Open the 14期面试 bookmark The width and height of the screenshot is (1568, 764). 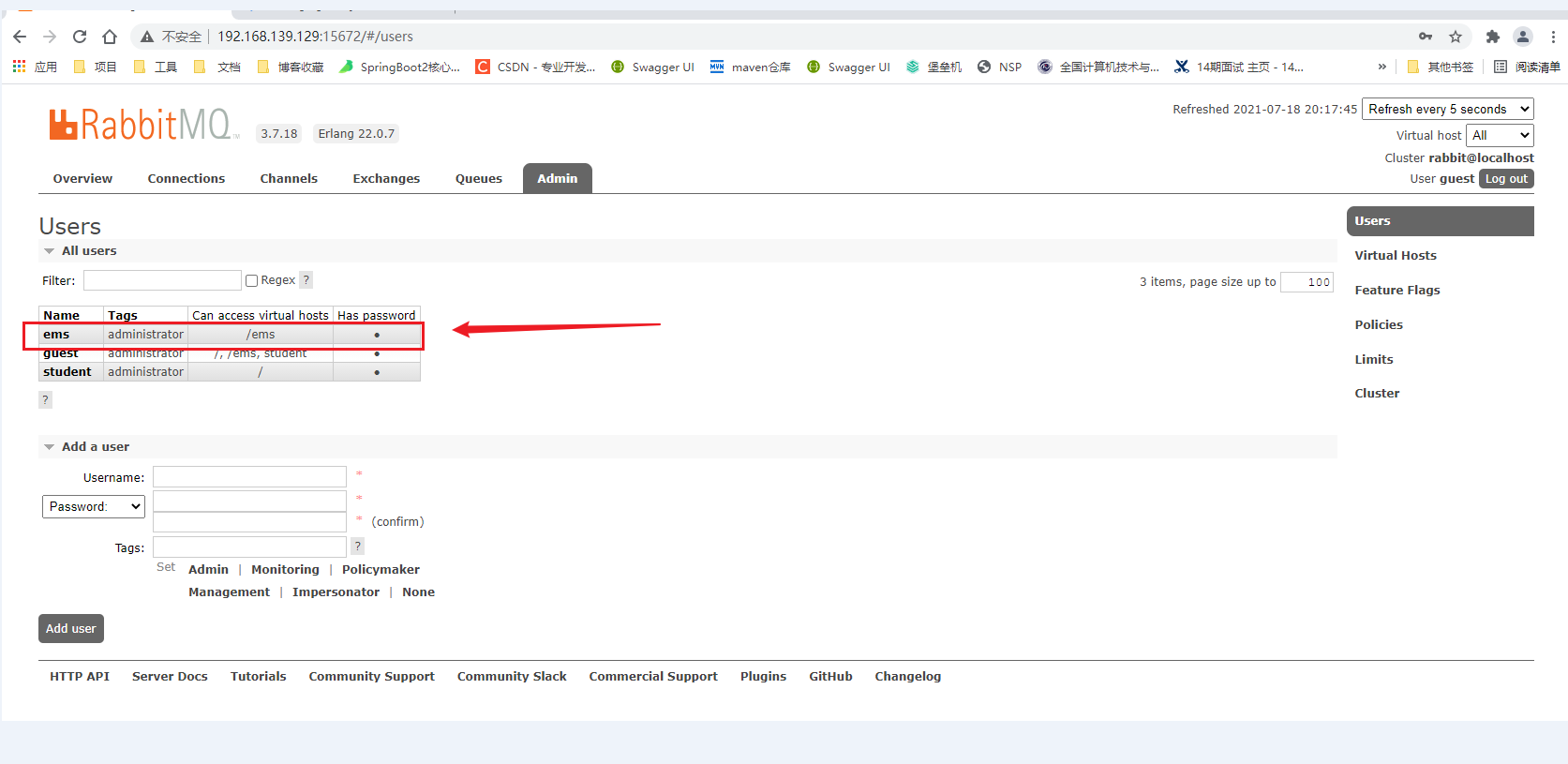(x=1239, y=67)
